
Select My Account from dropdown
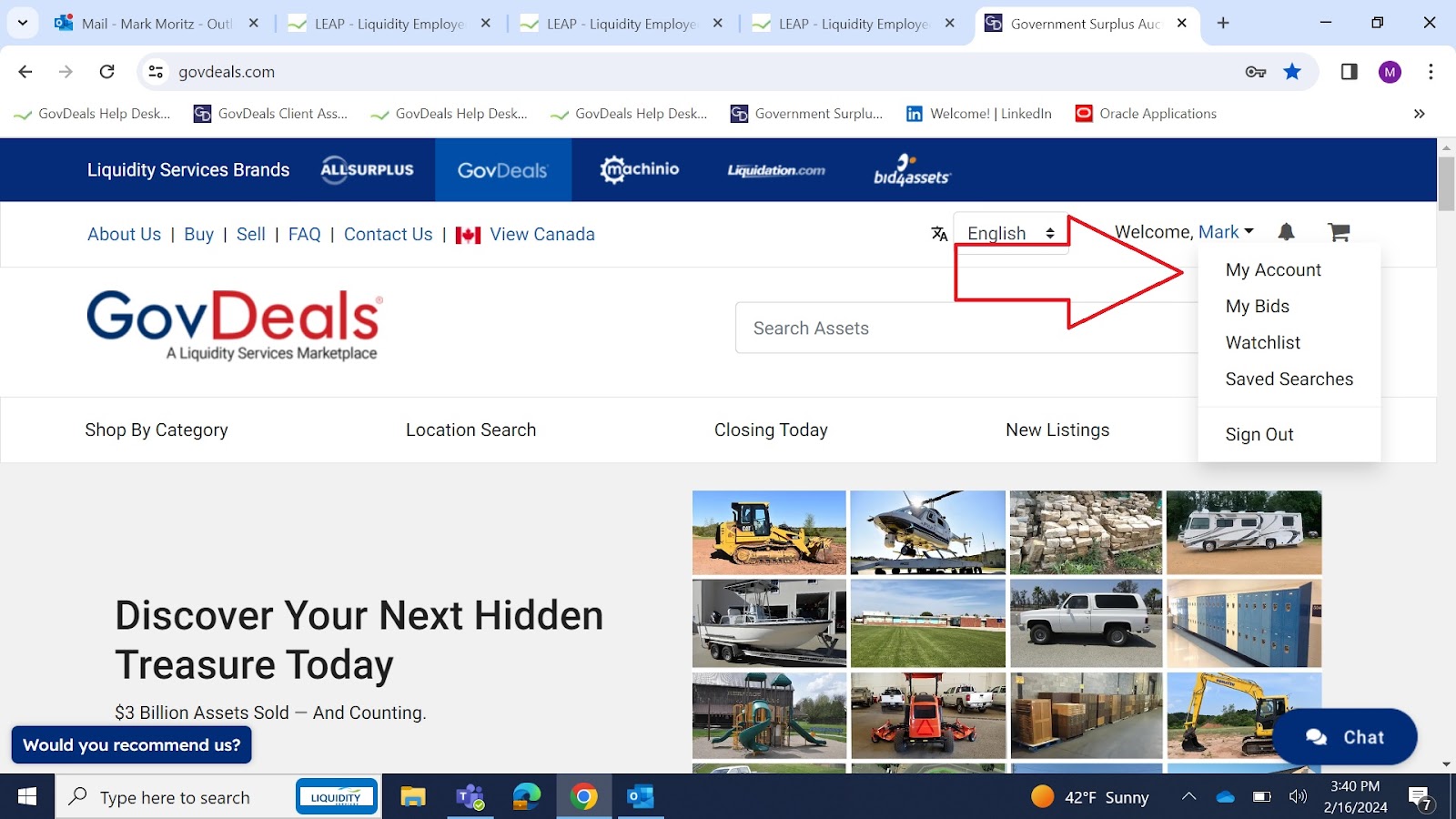point(1273,269)
